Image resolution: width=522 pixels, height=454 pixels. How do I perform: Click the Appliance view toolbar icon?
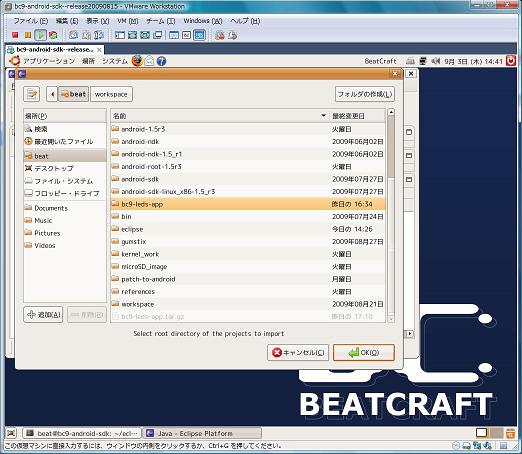[x=187, y=35]
